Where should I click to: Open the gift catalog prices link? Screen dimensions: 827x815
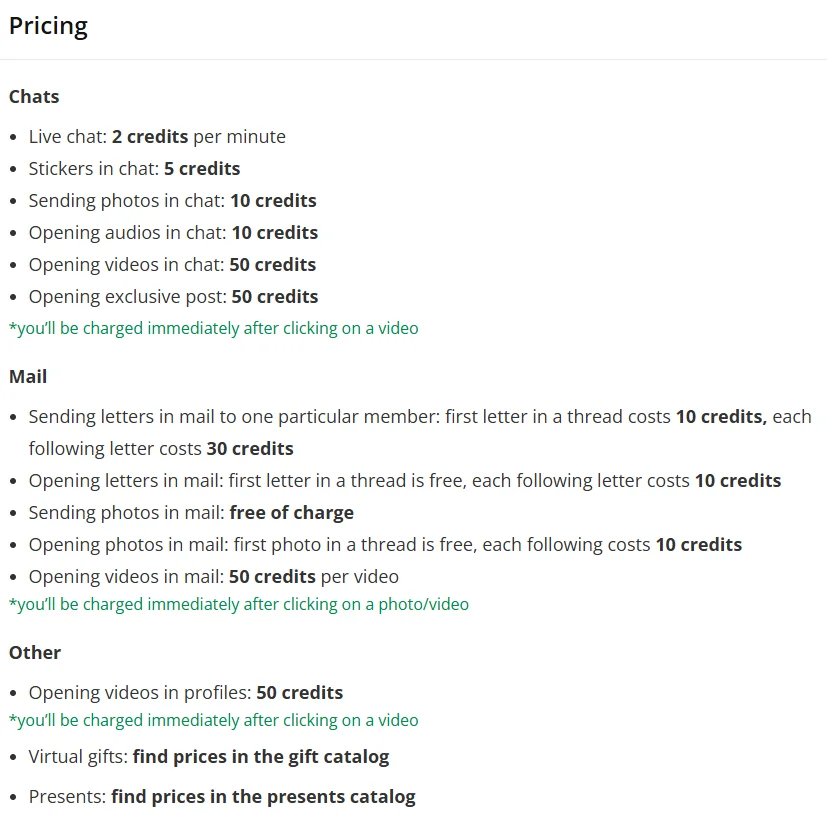click(x=261, y=757)
